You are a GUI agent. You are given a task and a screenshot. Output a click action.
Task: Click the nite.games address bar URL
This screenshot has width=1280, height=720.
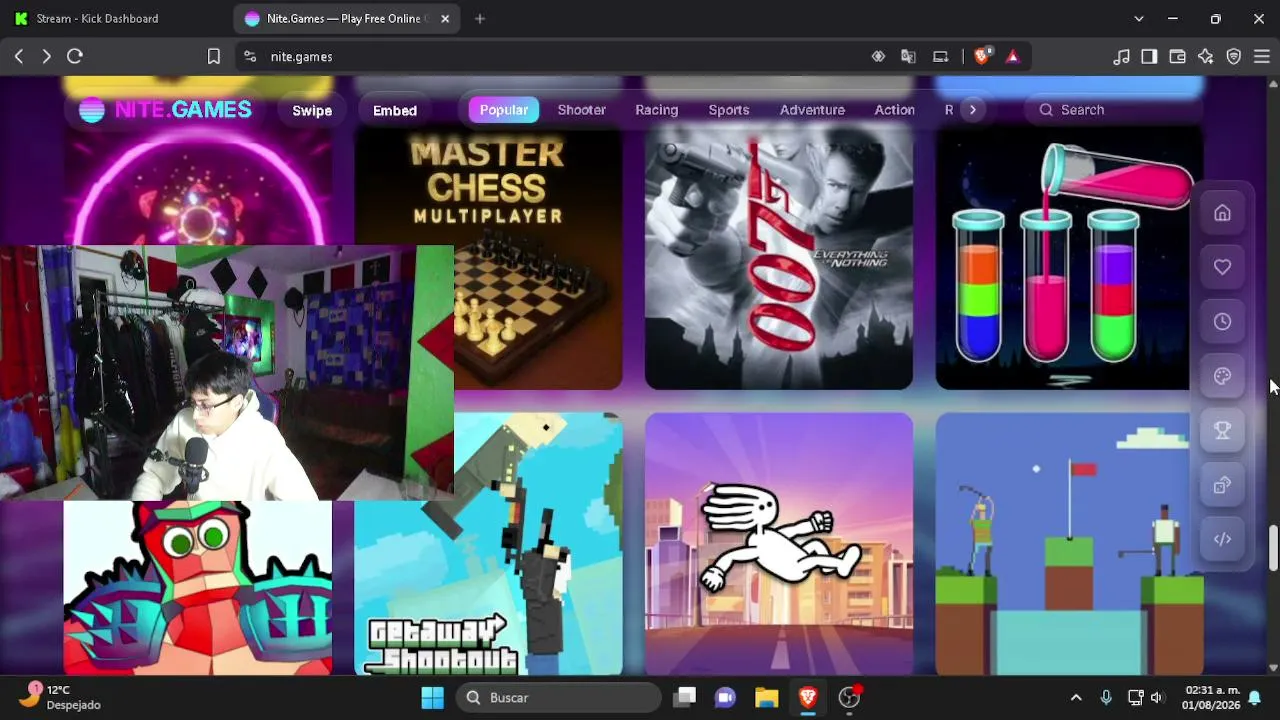[302, 57]
